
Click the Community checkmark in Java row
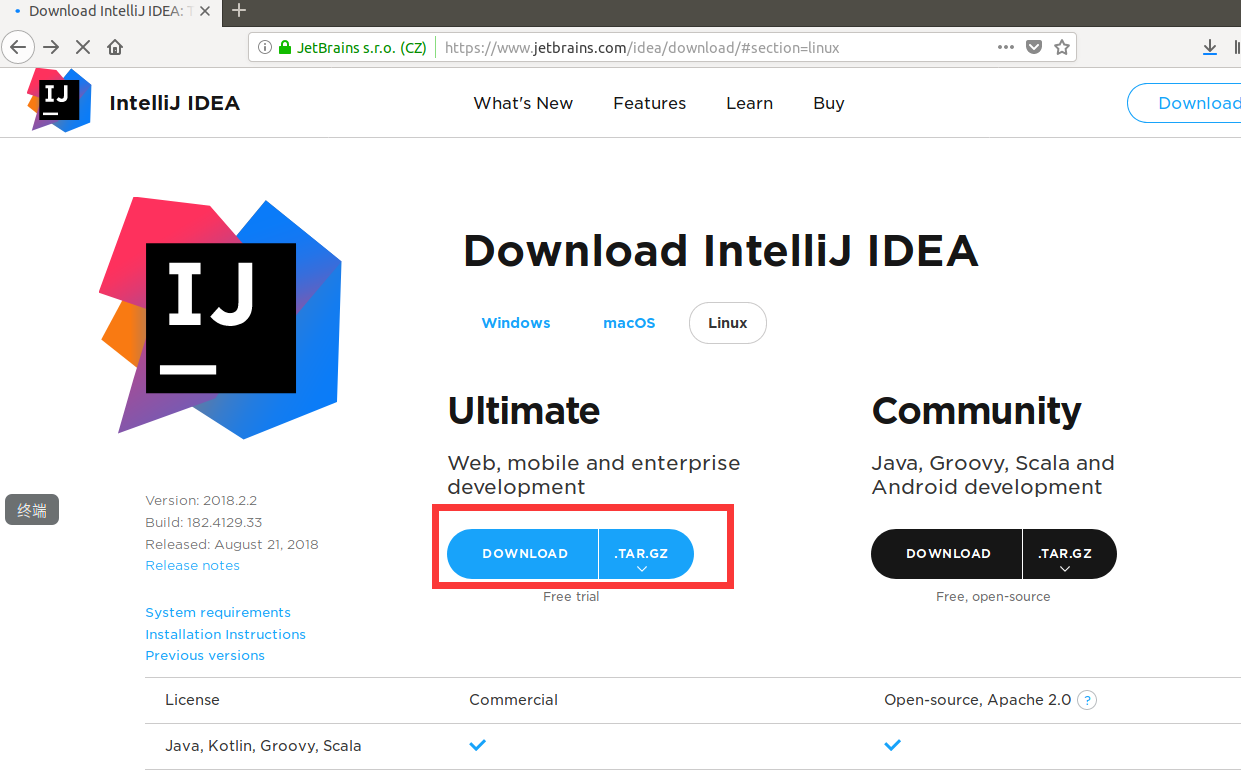[x=893, y=745]
